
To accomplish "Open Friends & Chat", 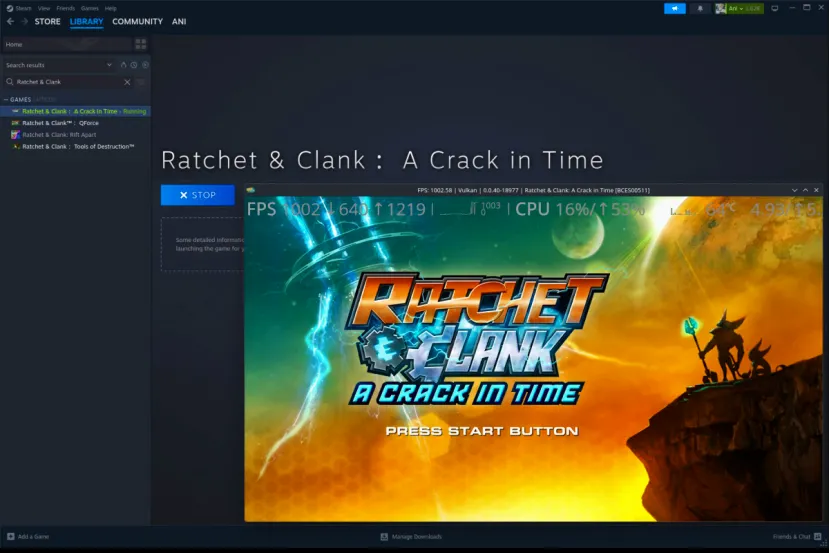I will coord(797,537).
